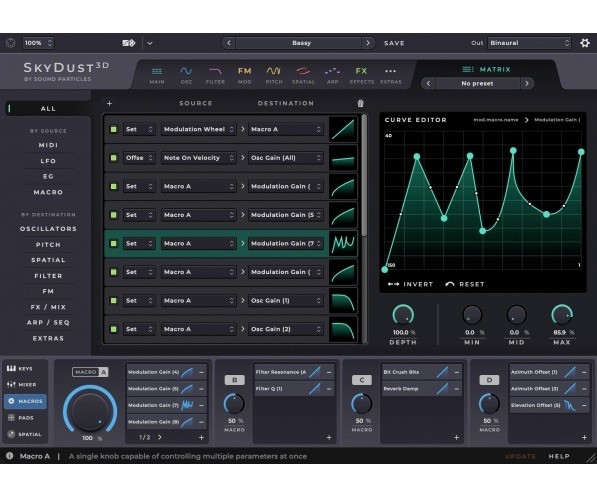Viewport: 597px width, 497px height.
Task: Add a new matrix row with plus
Action: pos(109,103)
